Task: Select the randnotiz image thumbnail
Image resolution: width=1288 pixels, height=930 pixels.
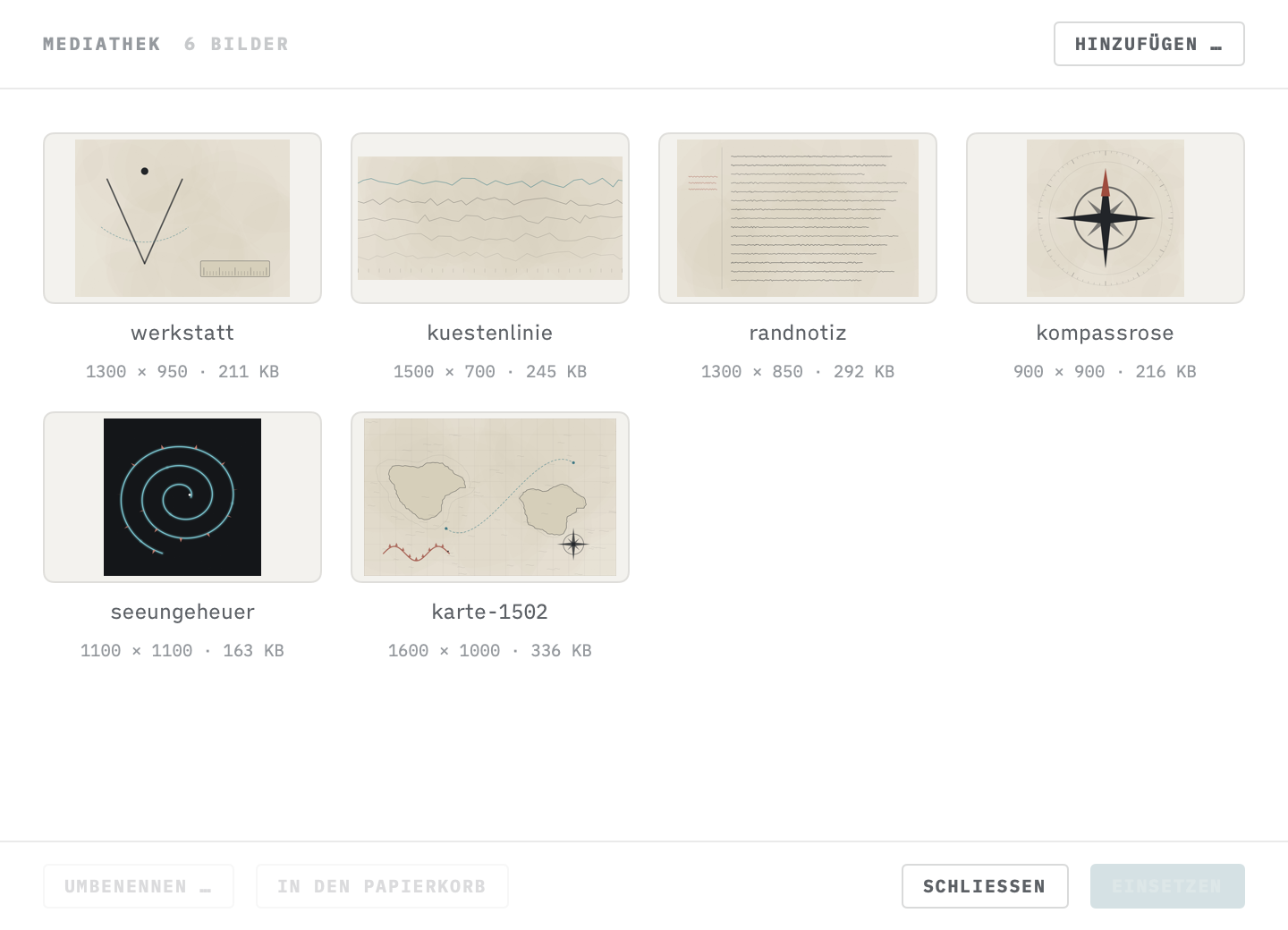Action: 798,218
